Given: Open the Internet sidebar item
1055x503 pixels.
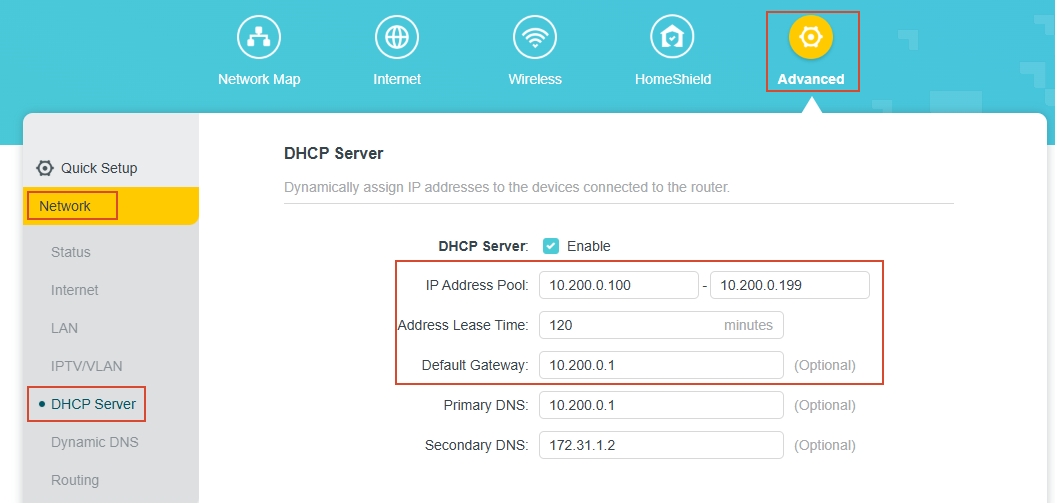Looking at the screenshot, I should (x=75, y=291).
